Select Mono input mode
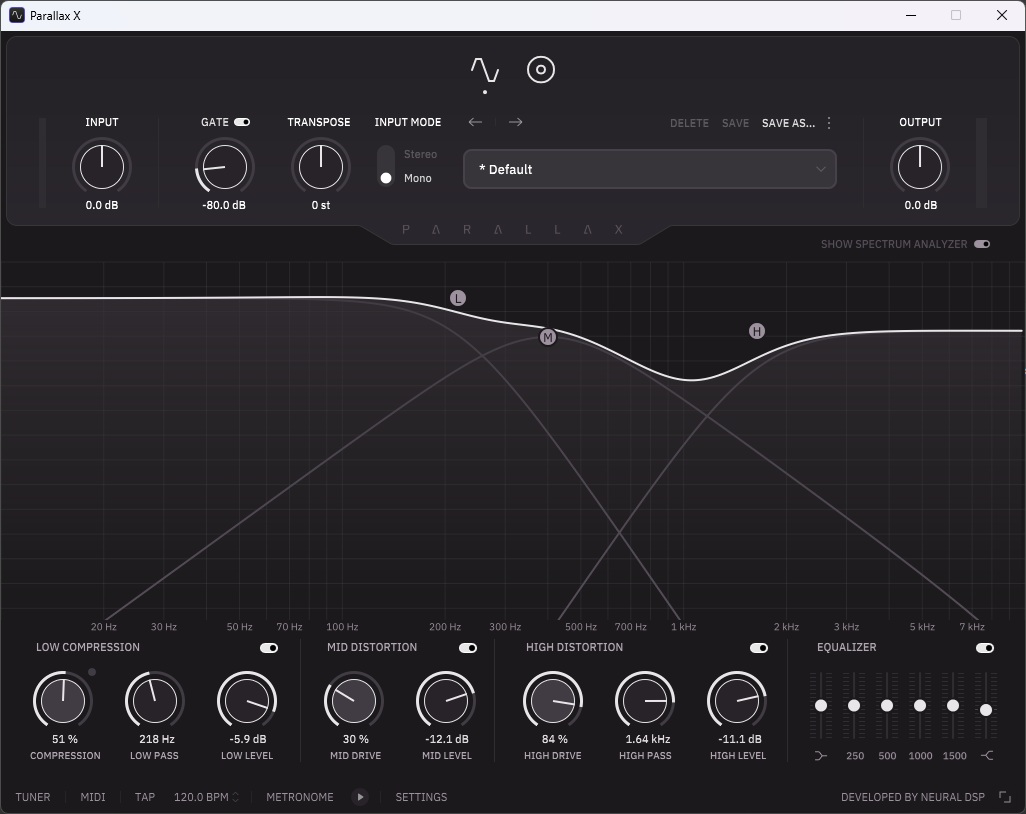Image resolution: width=1026 pixels, height=814 pixels. (417, 178)
